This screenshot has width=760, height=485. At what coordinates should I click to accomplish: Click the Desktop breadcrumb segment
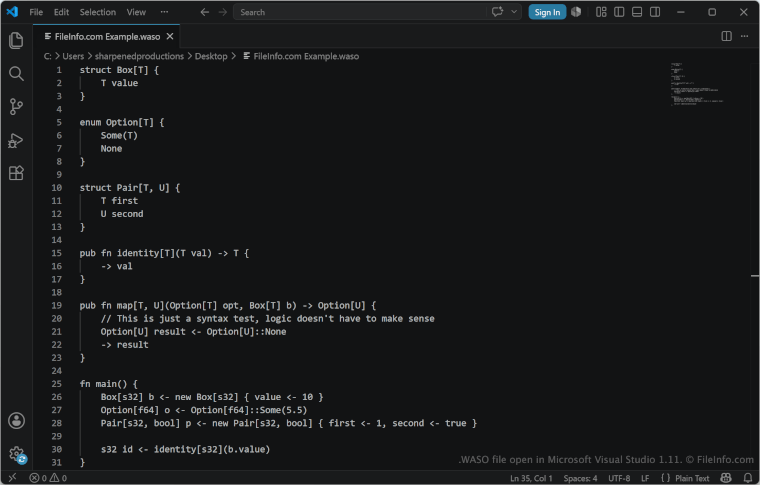pos(211,56)
